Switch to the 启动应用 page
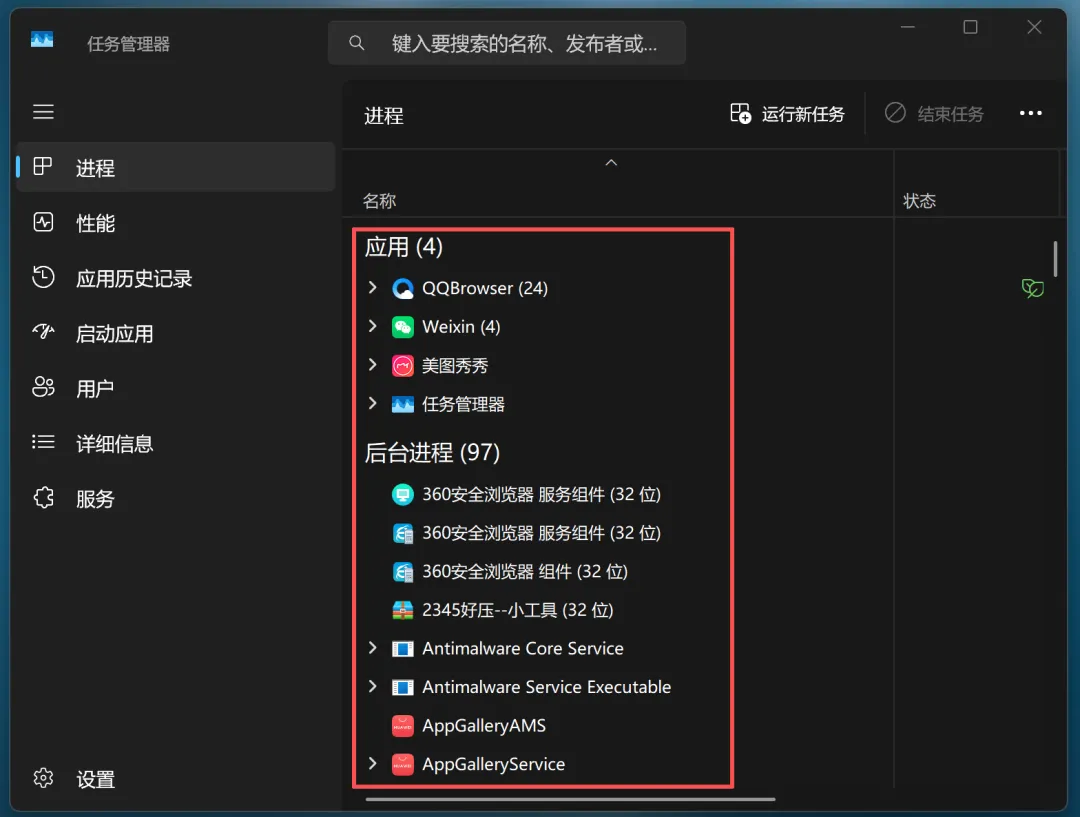Screen dimensions: 1080x817 (x=176, y=333)
